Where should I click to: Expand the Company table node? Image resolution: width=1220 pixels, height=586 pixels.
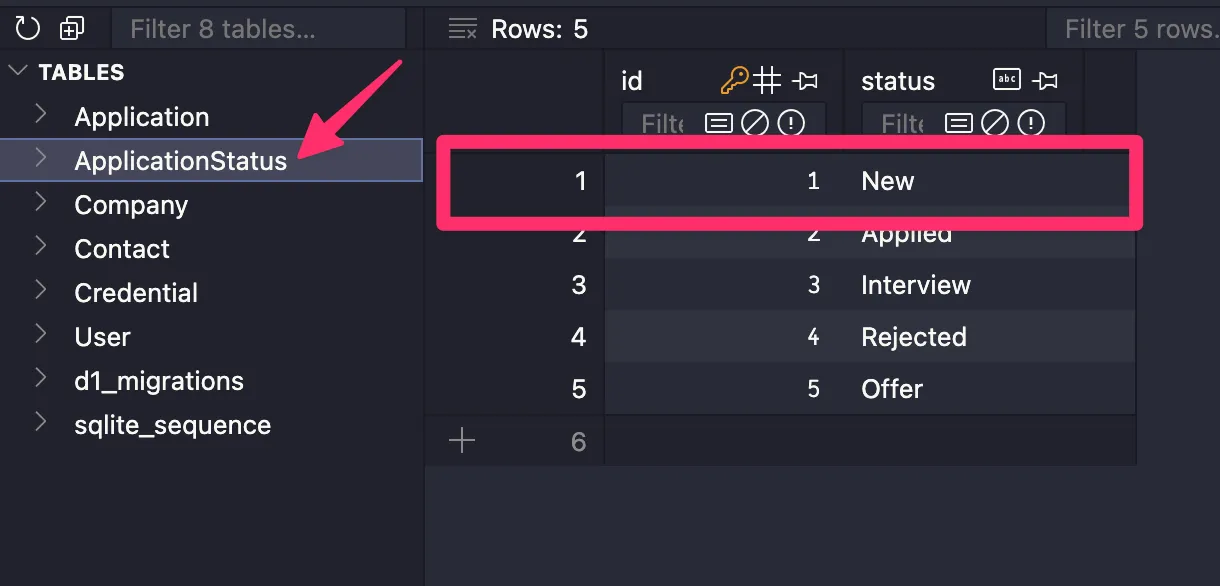(41, 204)
